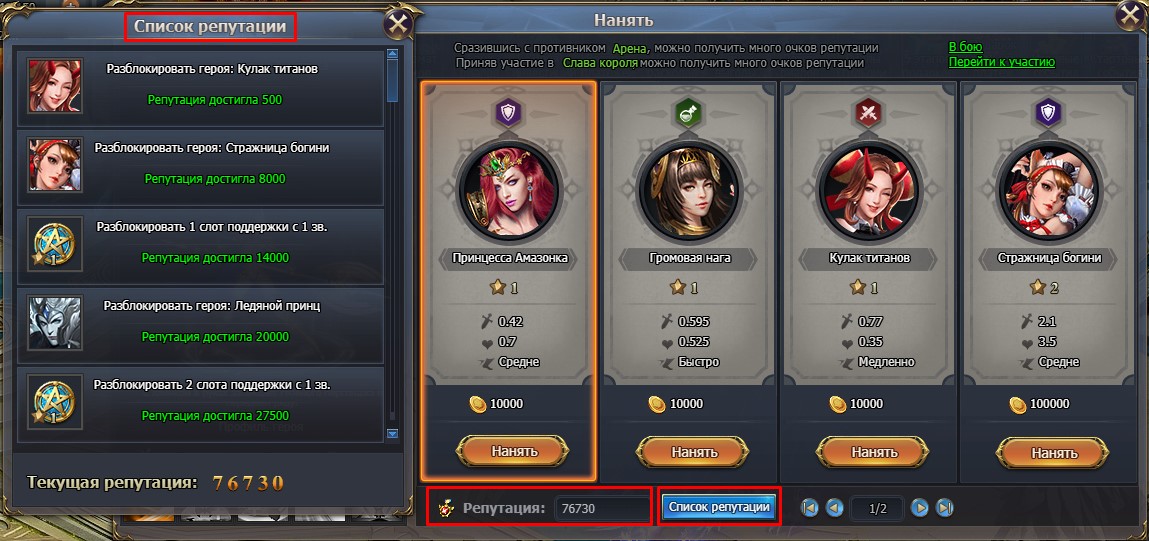Go to the first page of heroes
The image size is (1149, 541).
pyautogui.click(x=810, y=507)
